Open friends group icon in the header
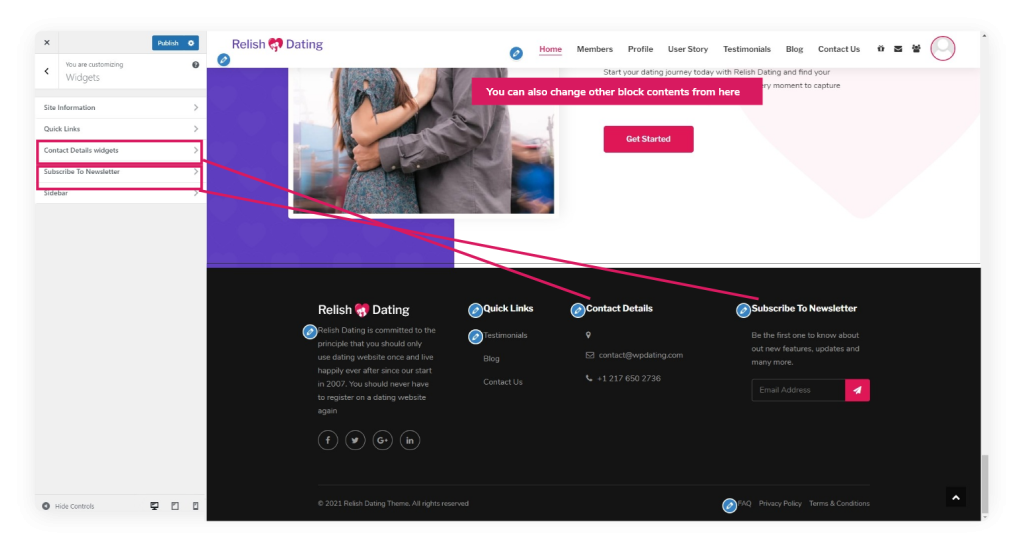The height and width of the screenshot is (550, 1024). click(916, 49)
